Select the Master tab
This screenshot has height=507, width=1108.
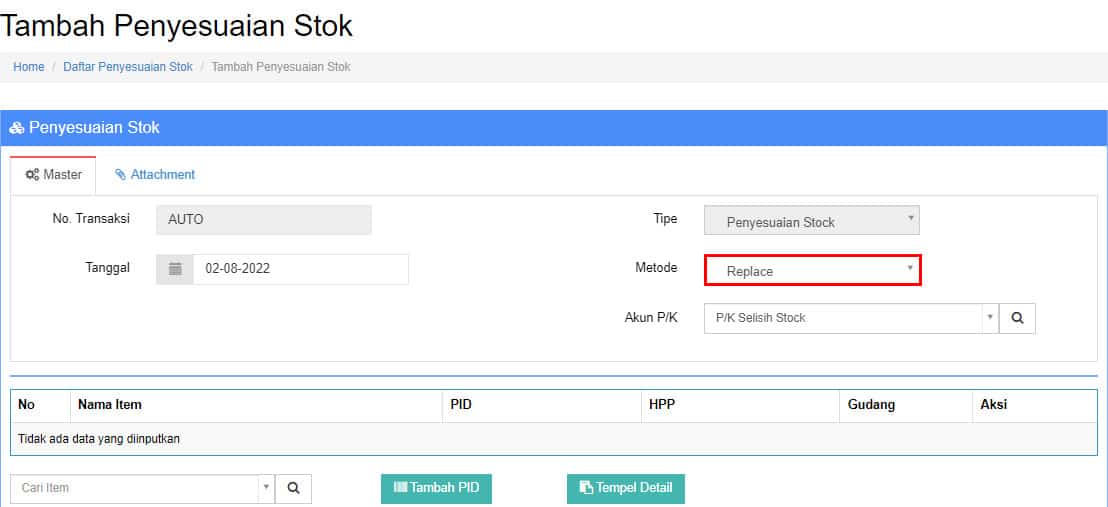(53, 175)
